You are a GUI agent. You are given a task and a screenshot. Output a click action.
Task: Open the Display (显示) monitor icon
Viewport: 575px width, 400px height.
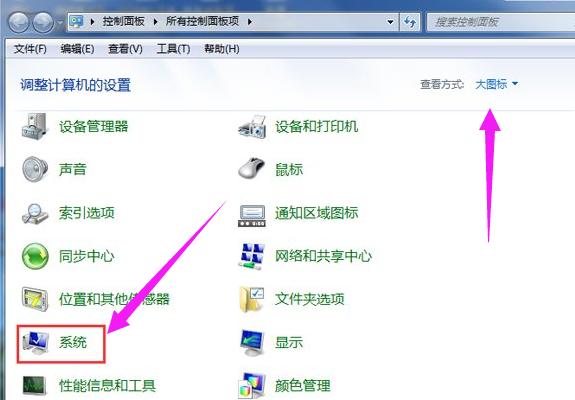[252, 342]
